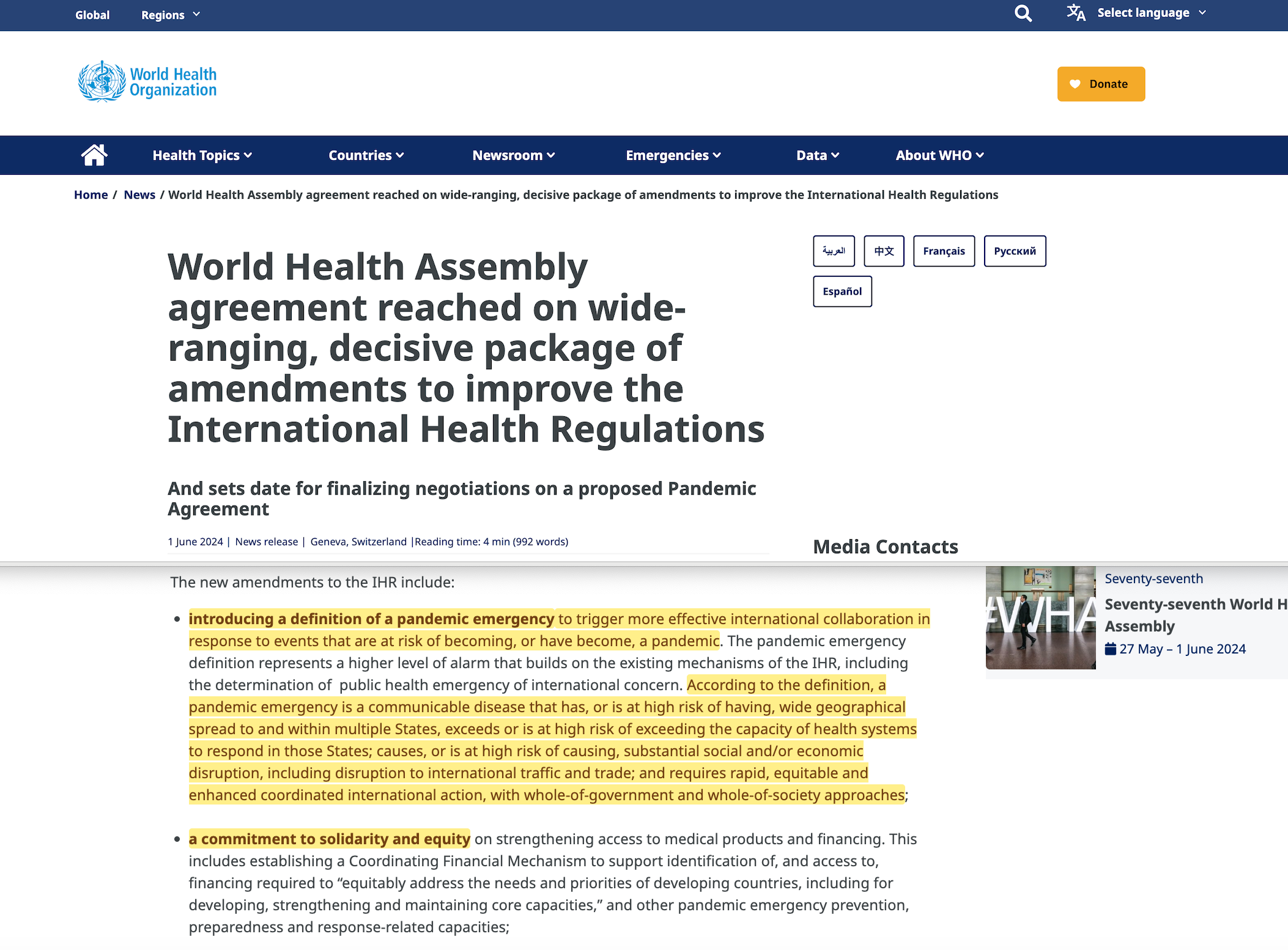Open the Data menu
This screenshot has width=1288, height=950.
click(817, 155)
